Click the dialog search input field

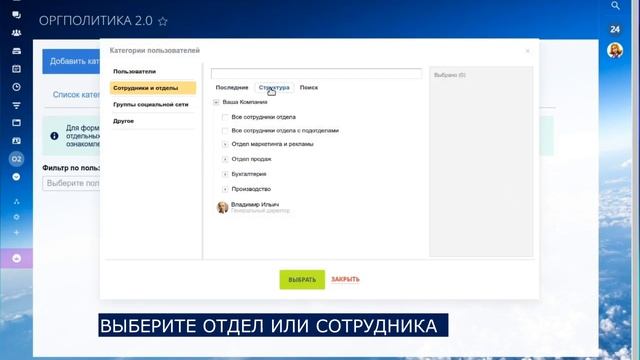[x=316, y=73]
